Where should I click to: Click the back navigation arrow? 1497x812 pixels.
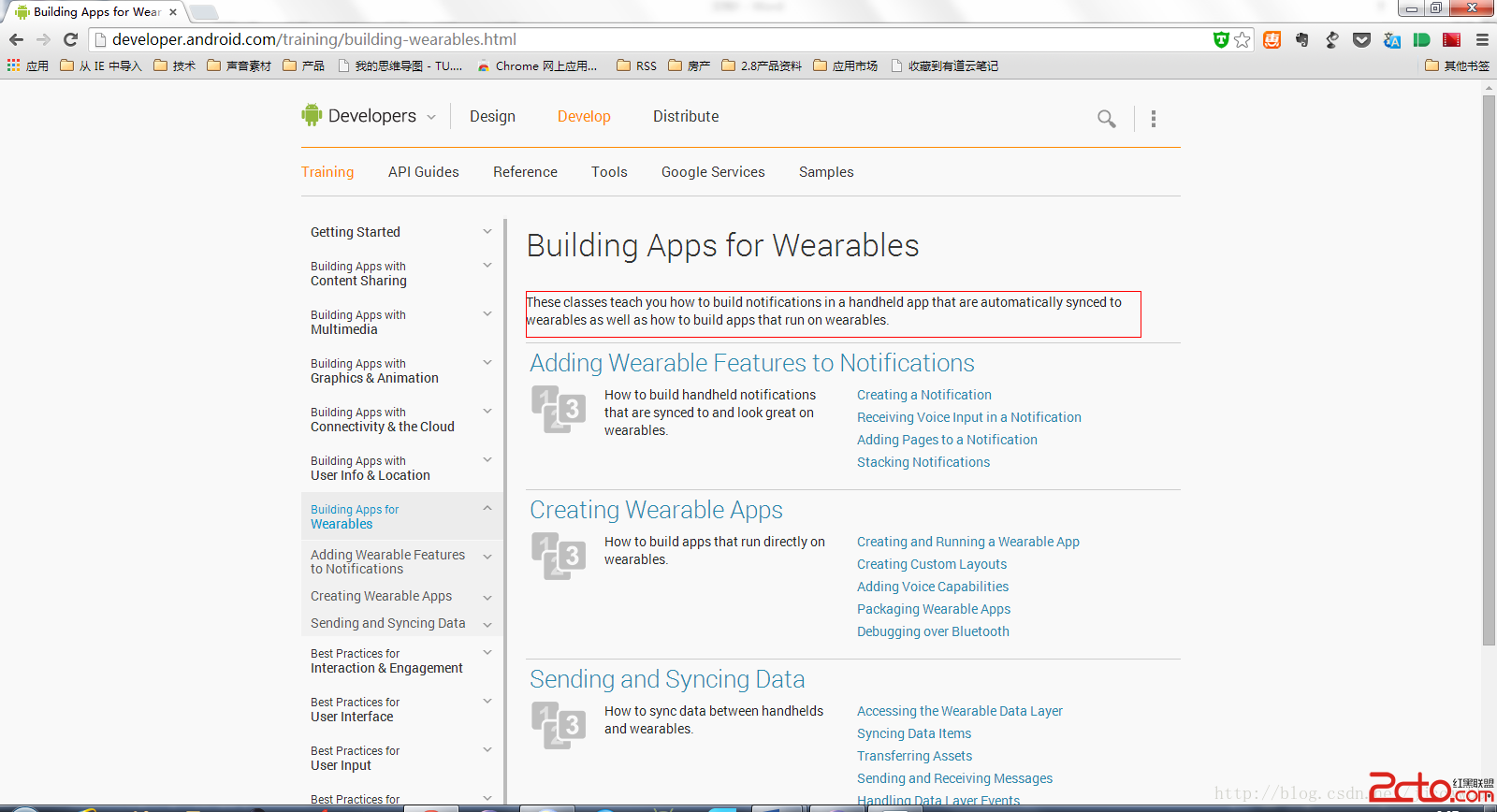point(16,39)
